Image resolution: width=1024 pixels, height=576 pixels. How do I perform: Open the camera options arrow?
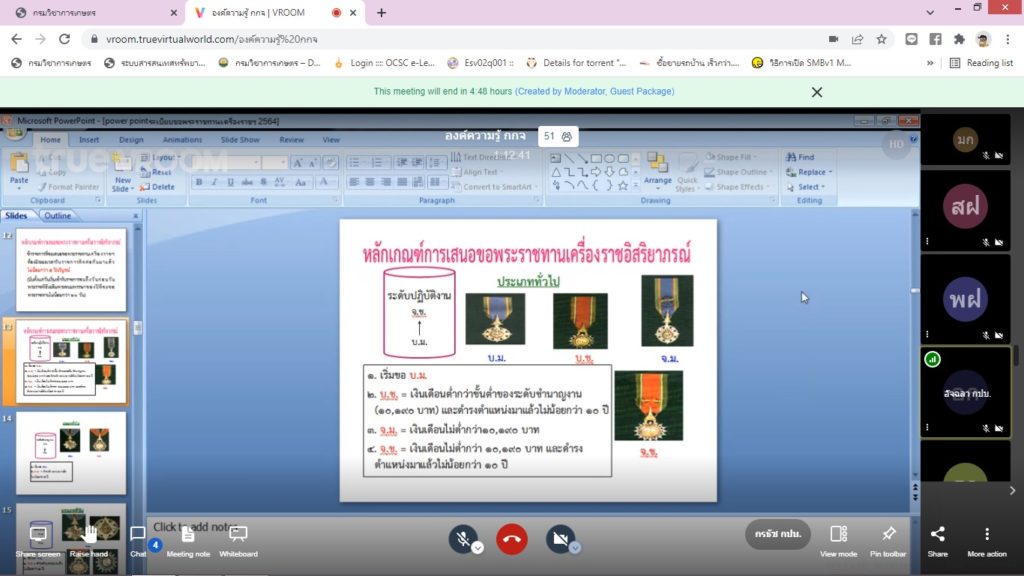(x=575, y=548)
